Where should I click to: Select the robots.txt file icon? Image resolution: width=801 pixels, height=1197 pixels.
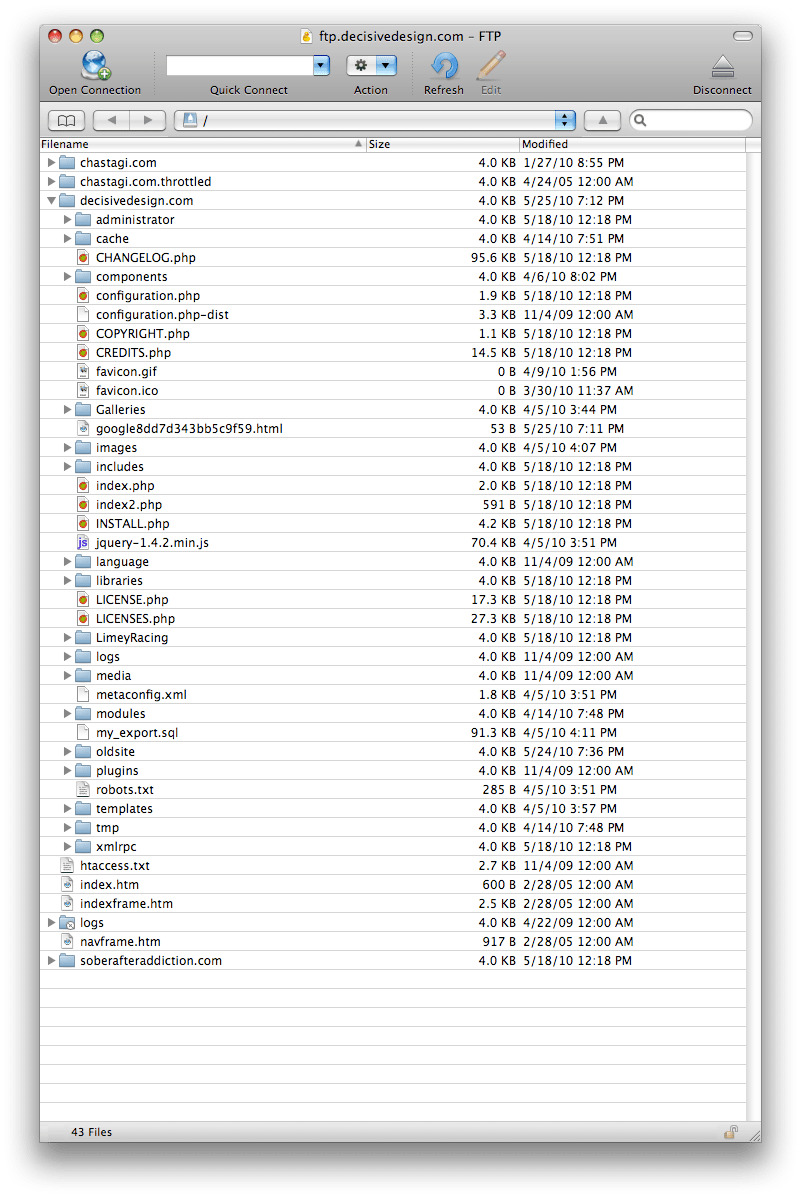pos(83,789)
